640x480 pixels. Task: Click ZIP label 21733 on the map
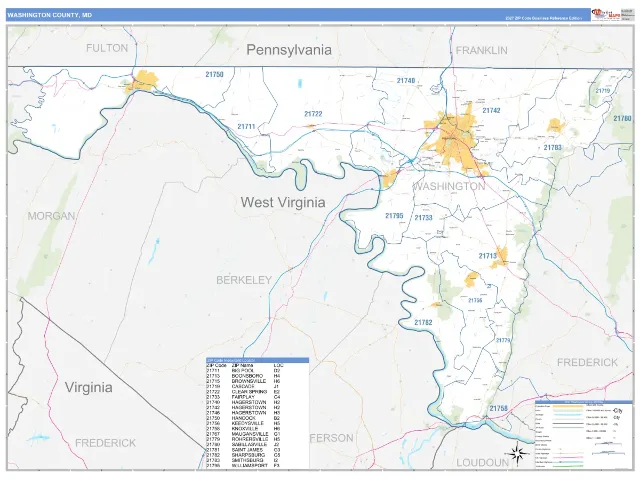[x=423, y=218]
